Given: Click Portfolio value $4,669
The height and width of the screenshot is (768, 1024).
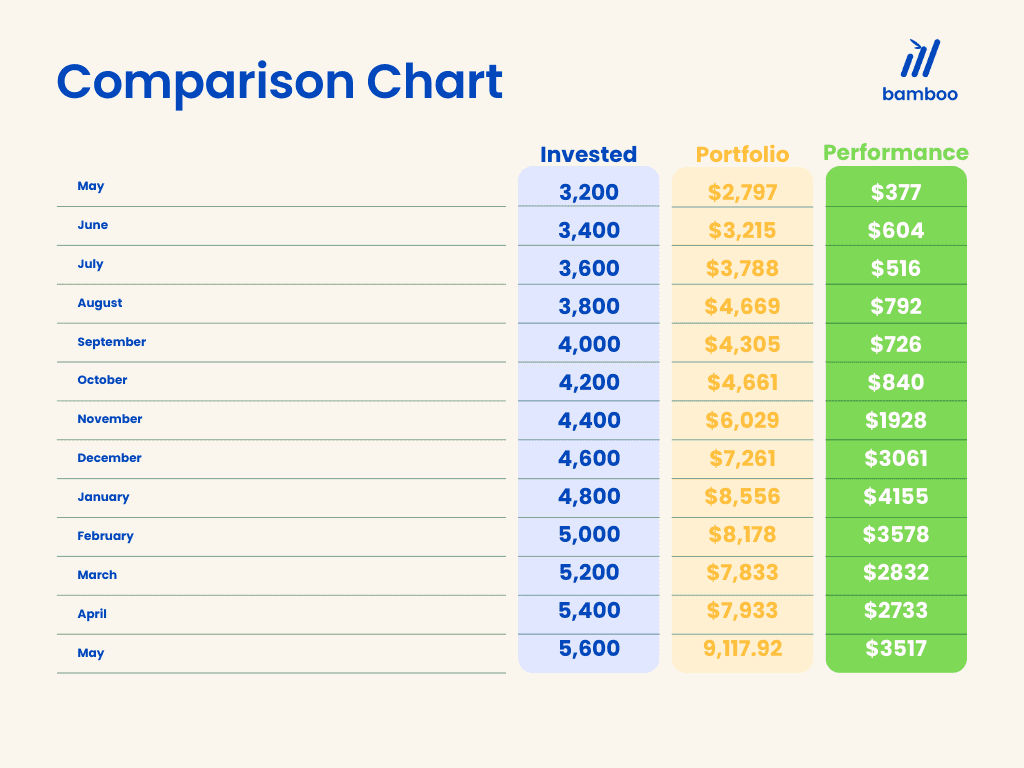Looking at the screenshot, I should 742,306.
